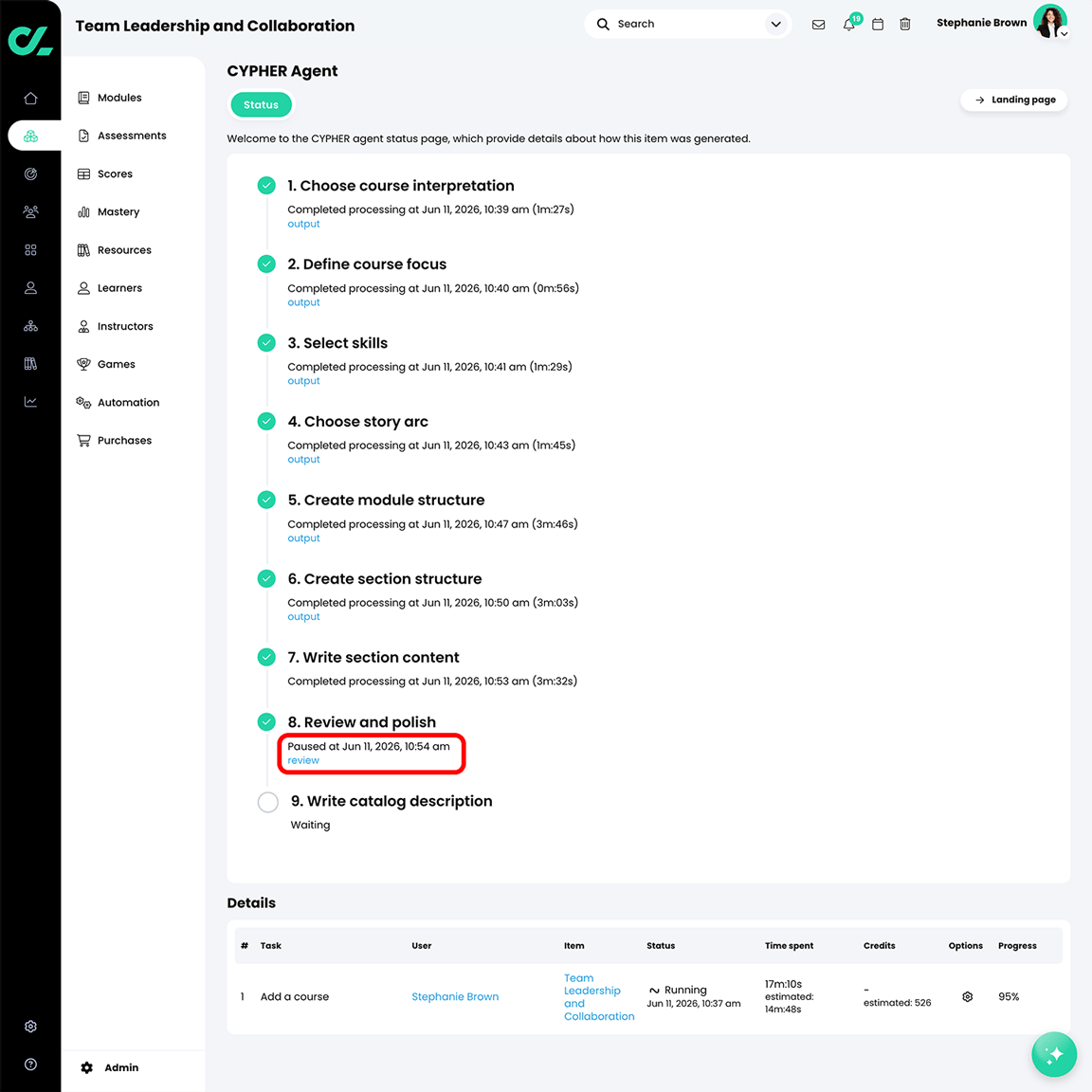The height and width of the screenshot is (1092, 1092).
Task: Open the trash bin icon in header
Action: [x=904, y=25]
